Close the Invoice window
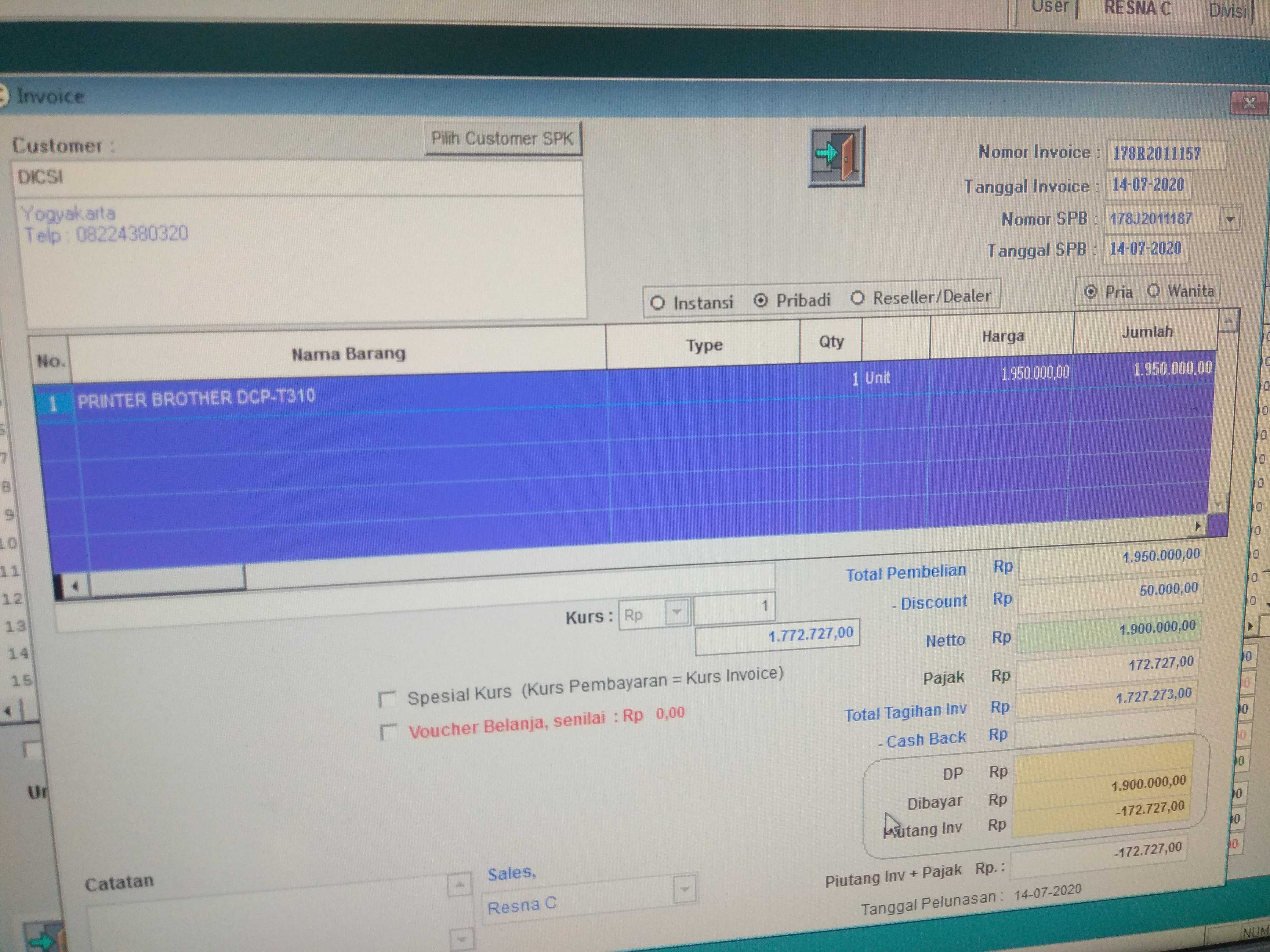Viewport: 1270px width, 952px height. click(x=1249, y=103)
